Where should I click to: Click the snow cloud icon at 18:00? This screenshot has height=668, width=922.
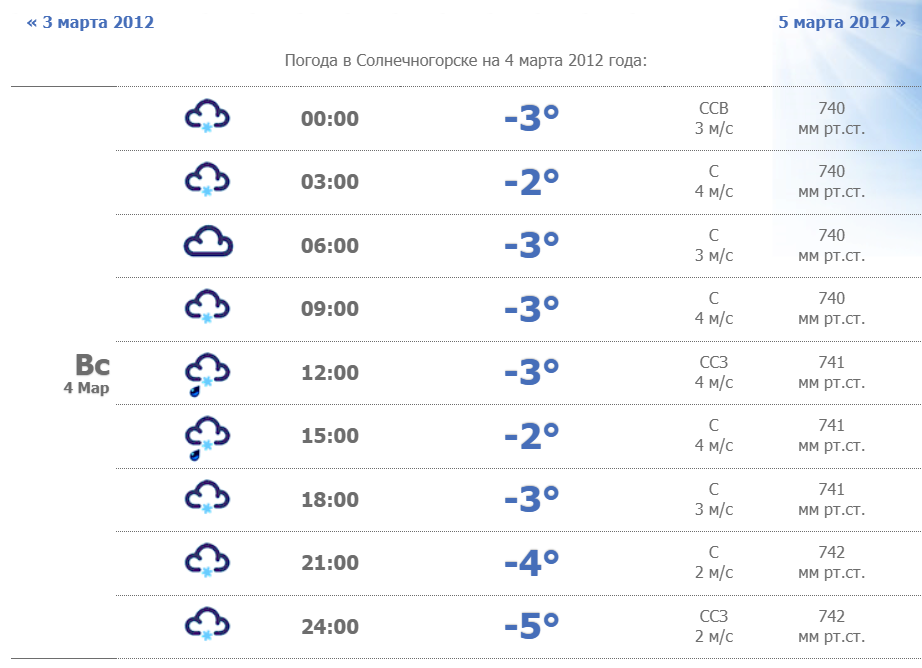207,498
